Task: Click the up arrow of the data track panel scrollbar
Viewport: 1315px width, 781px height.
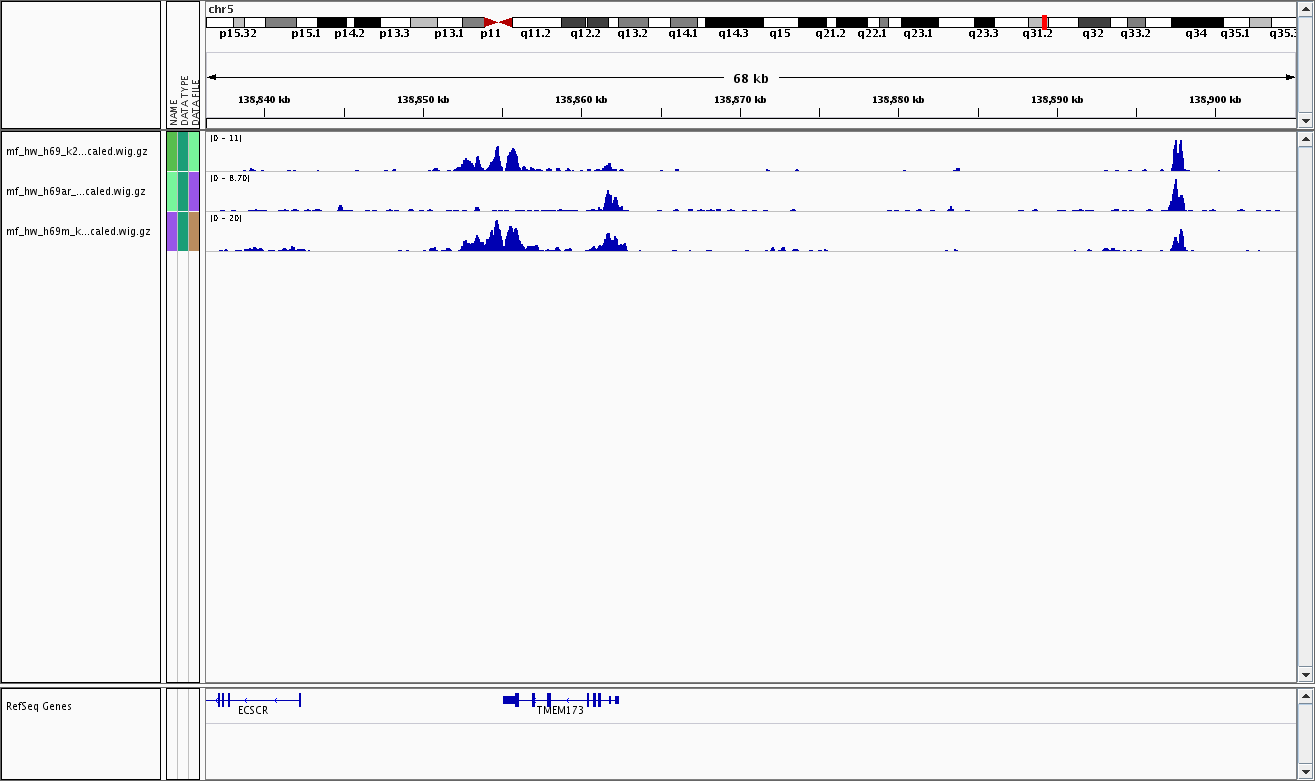Action: (1304, 140)
